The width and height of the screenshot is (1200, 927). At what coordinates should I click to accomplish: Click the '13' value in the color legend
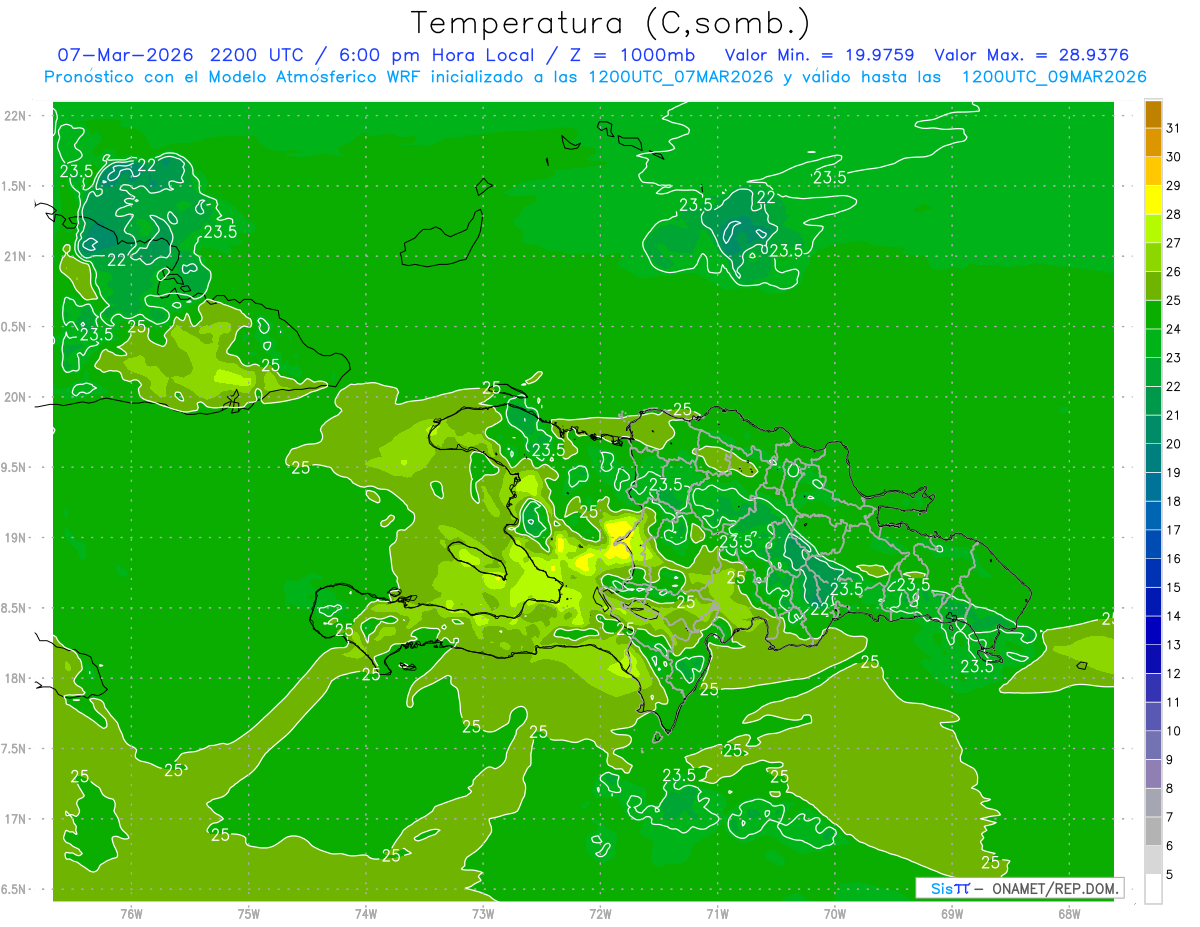click(x=1174, y=645)
